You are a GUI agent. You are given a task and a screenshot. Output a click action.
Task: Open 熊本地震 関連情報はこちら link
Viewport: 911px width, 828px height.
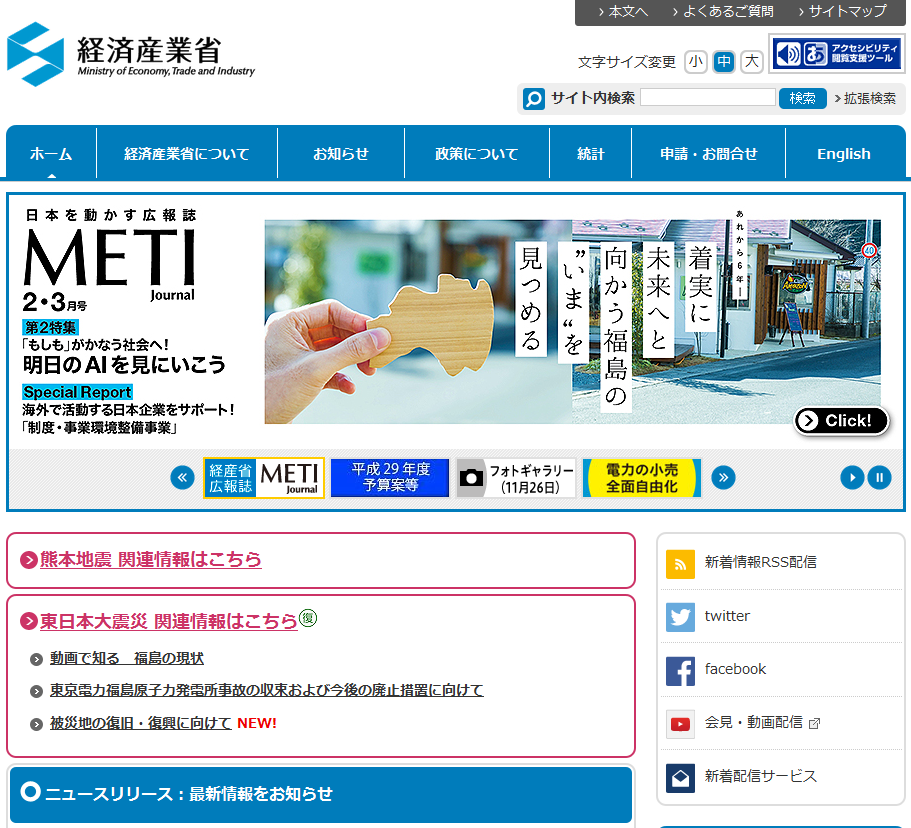click(x=150, y=560)
